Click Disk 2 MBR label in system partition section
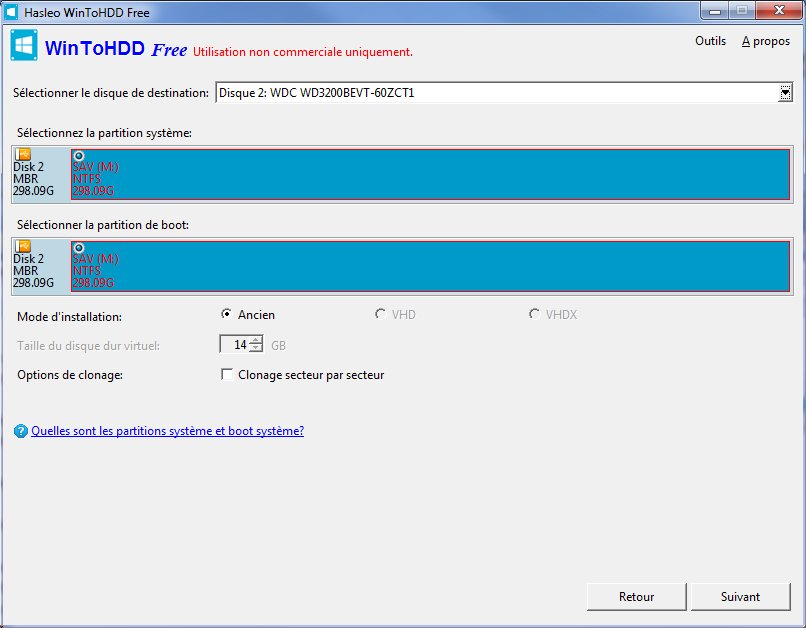806x628 pixels. (x=33, y=179)
